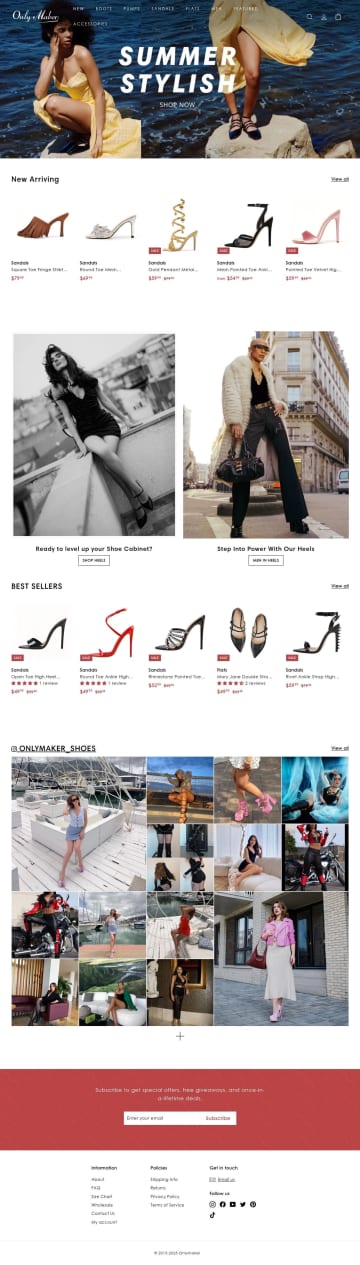360x1265 pixels.
Task: Focus the Enter your email field
Action: pos(161,1118)
